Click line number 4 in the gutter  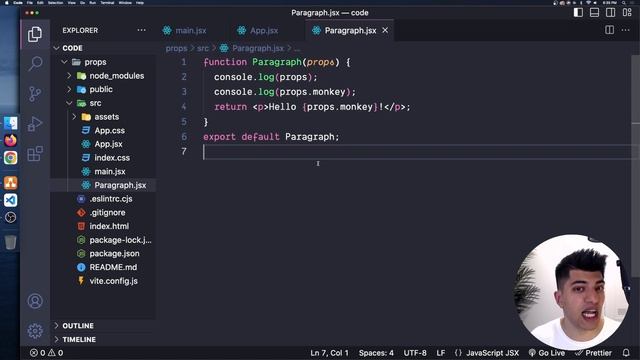(x=184, y=107)
